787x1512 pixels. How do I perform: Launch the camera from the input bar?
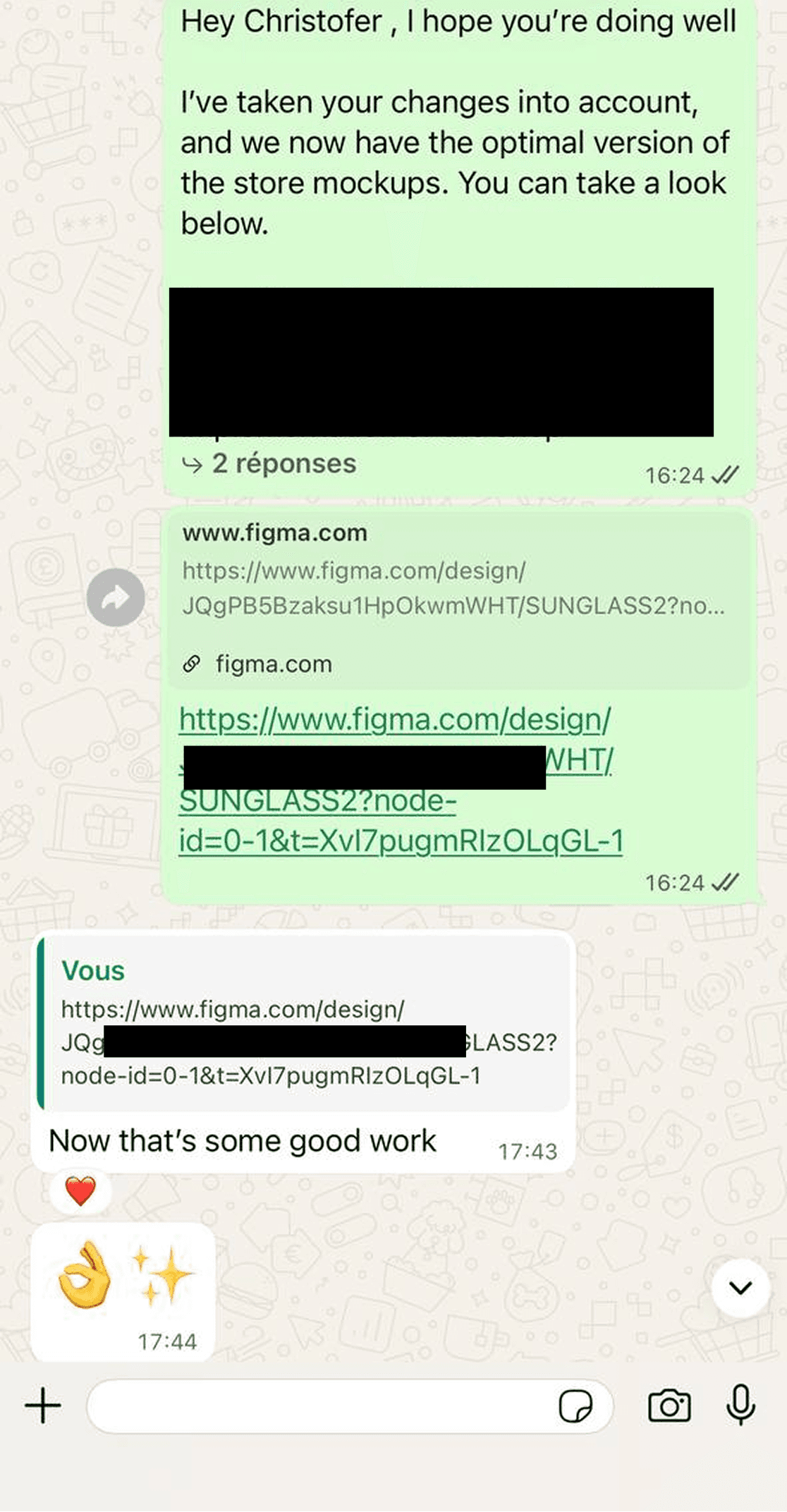[x=669, y=1406]
